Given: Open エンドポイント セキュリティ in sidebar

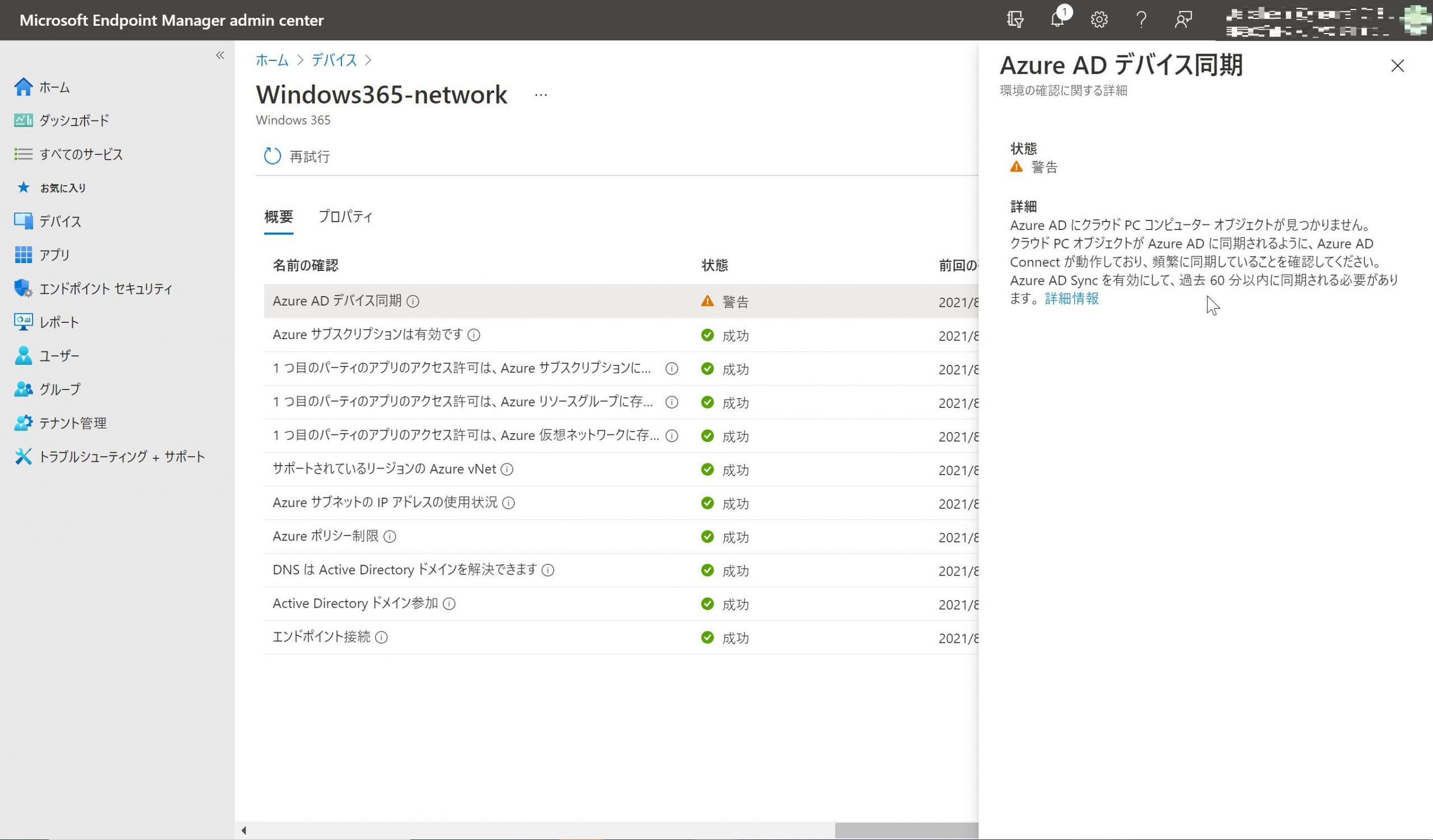Looking at the screenshot, I should point(105,289).
